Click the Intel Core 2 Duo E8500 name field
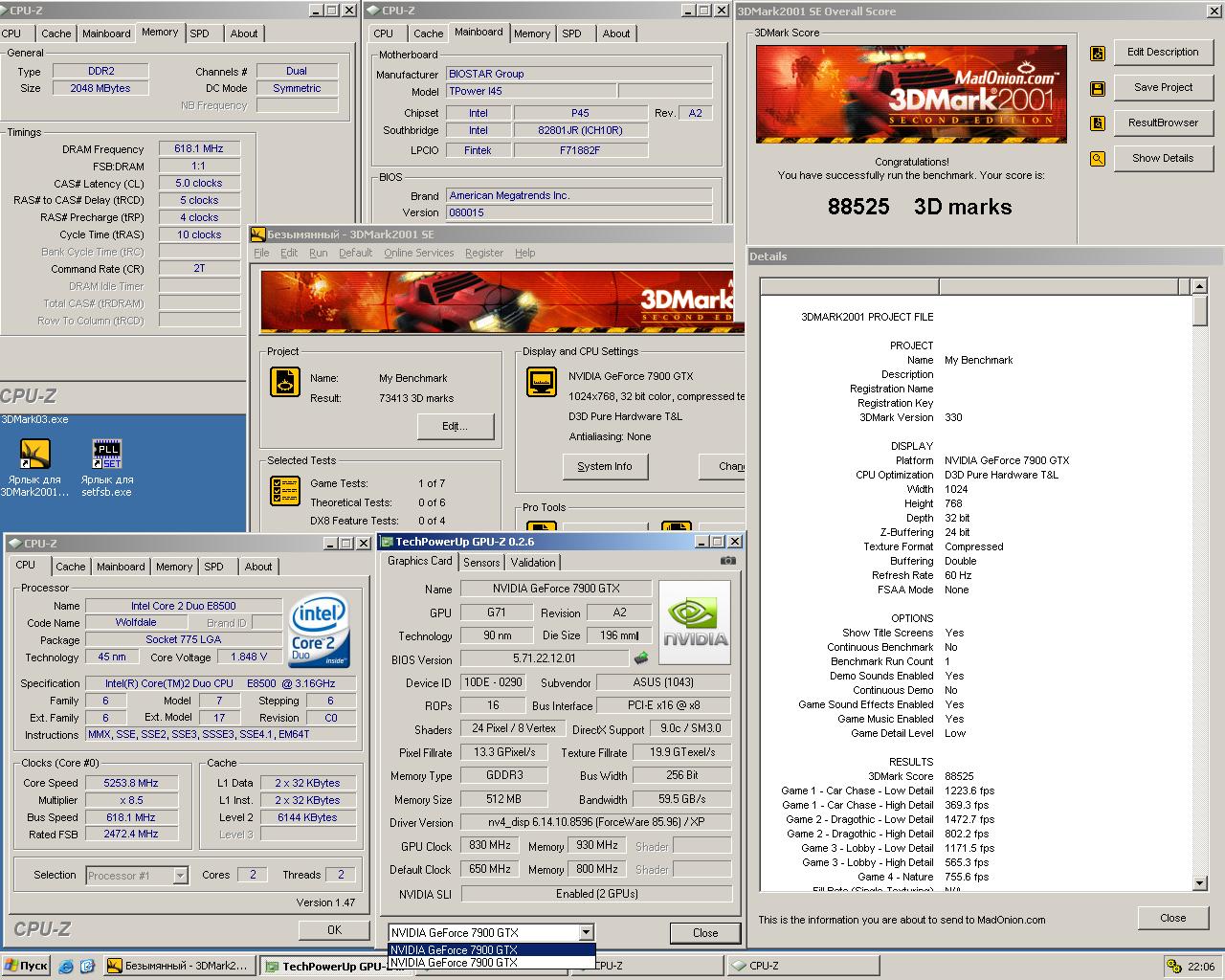Image resolution: width=1225 pixels, height=980 pixels. click(x=184, y=606)
